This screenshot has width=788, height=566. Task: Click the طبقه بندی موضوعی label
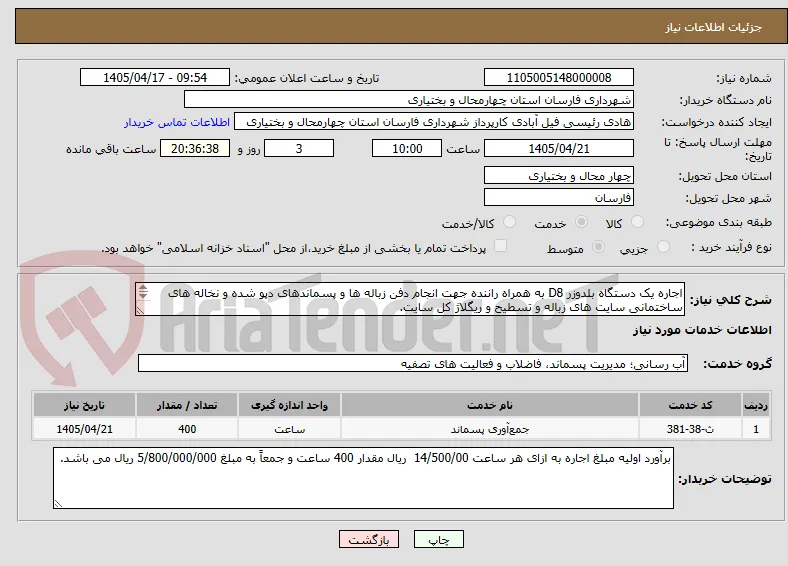click(719, 222)
